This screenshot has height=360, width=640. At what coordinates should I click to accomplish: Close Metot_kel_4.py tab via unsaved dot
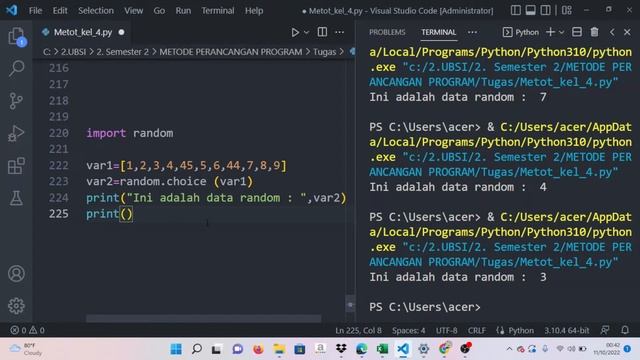[121, 32]
